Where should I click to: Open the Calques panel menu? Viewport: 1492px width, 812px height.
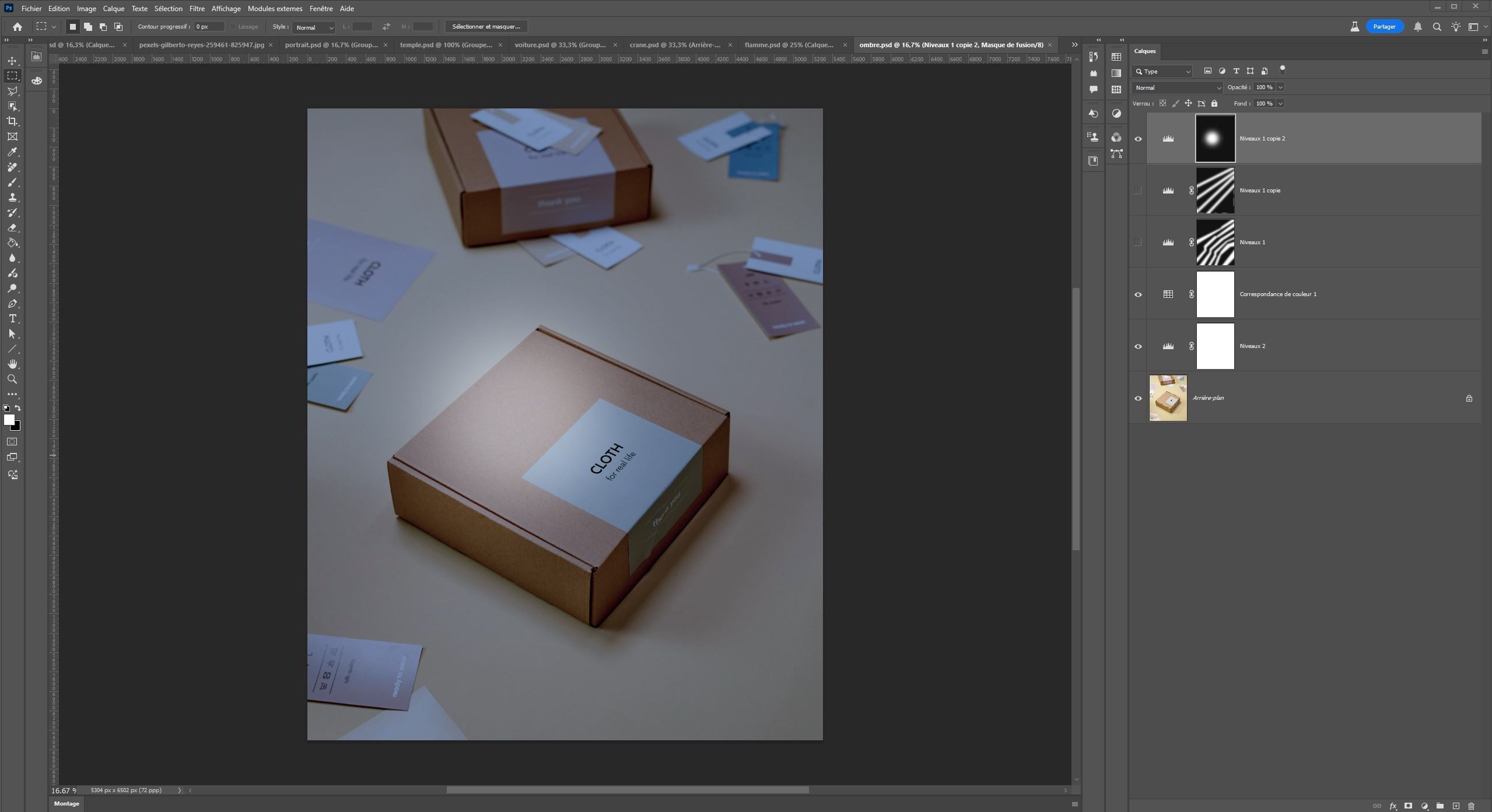point(1484,51)
